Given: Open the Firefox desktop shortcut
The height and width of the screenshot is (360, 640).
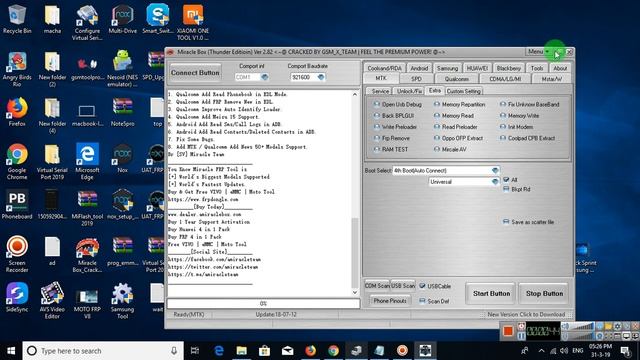Looking at the screenshot, I should [x=17, y=112].
